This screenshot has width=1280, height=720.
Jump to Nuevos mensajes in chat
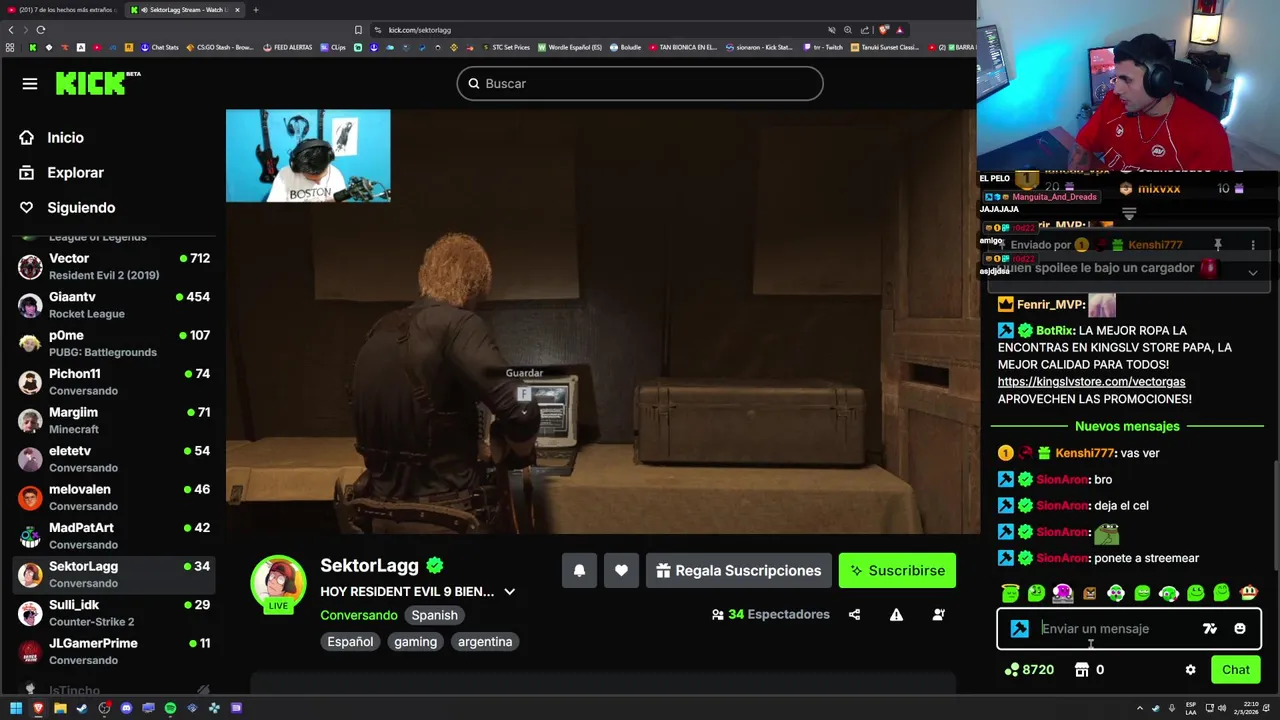(1127, 426)
